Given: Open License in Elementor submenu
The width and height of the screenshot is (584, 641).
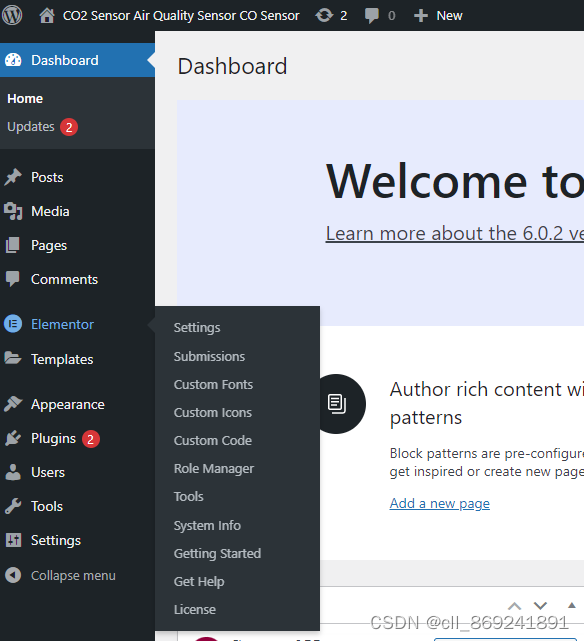Looking at the screenshot, I should click(195, 610).
